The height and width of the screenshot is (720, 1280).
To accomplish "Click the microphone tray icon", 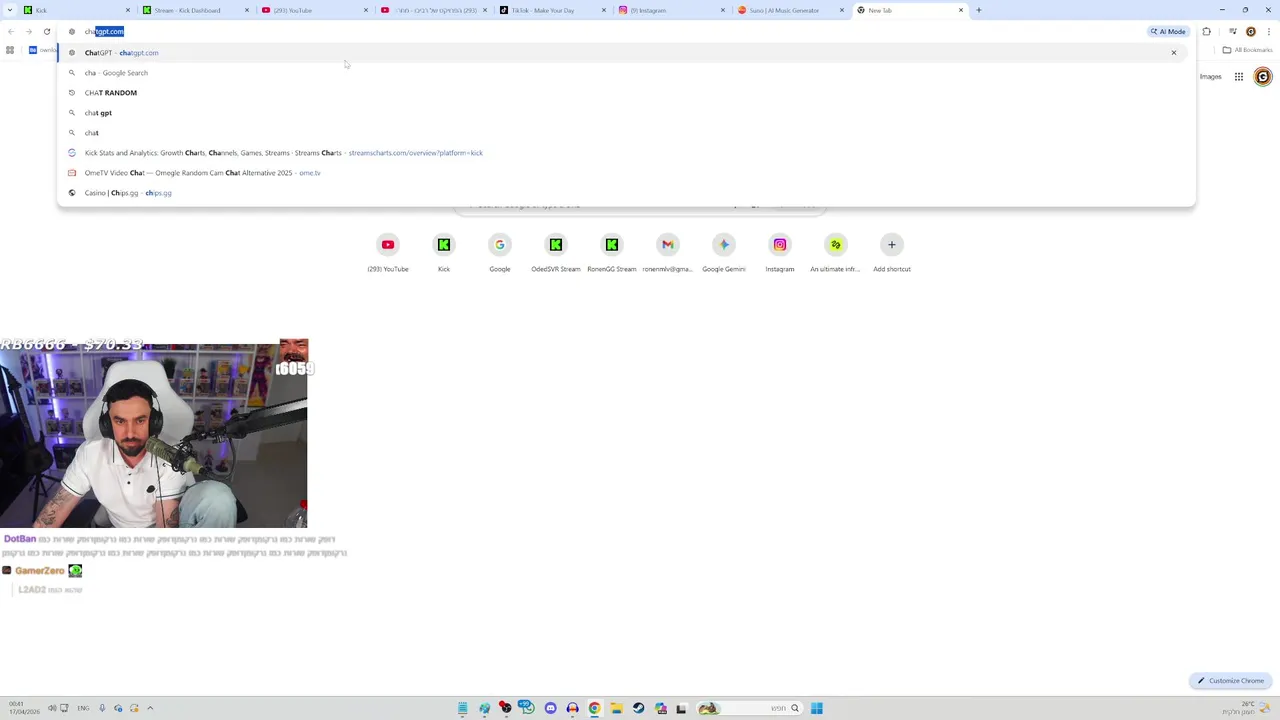I will (x=102, y=708).
